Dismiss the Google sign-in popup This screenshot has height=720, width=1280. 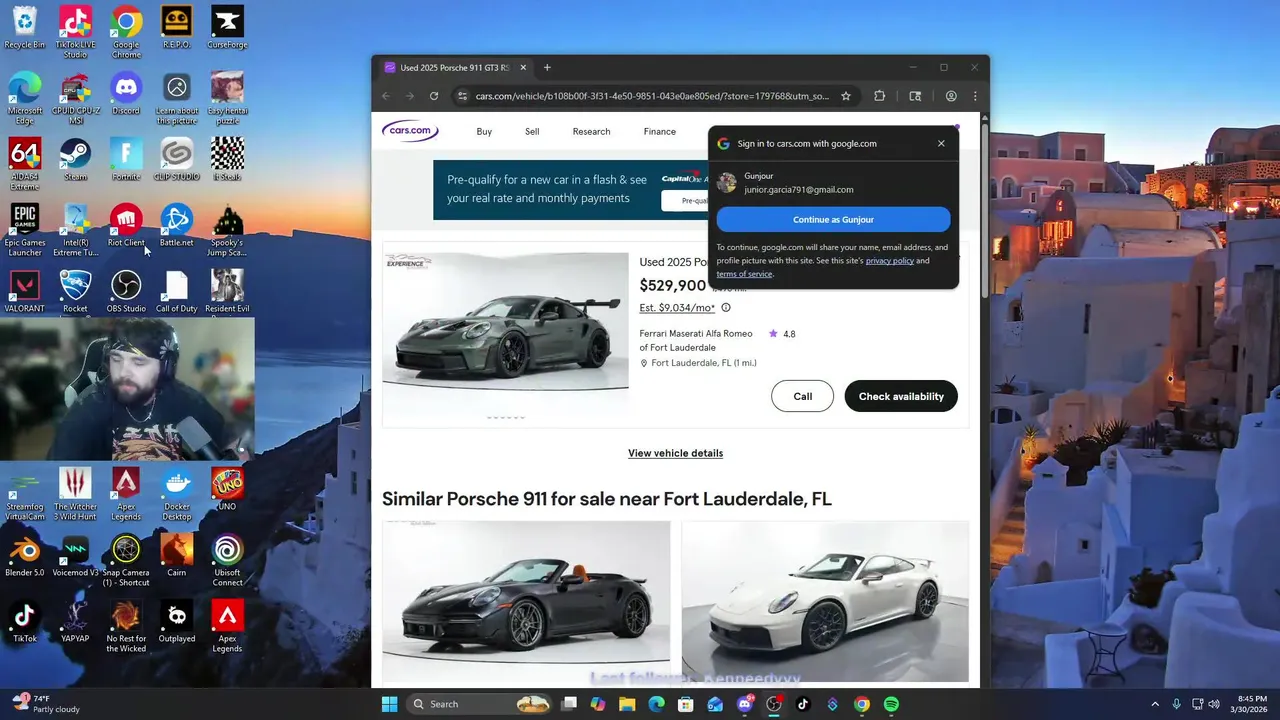point(941,143)
